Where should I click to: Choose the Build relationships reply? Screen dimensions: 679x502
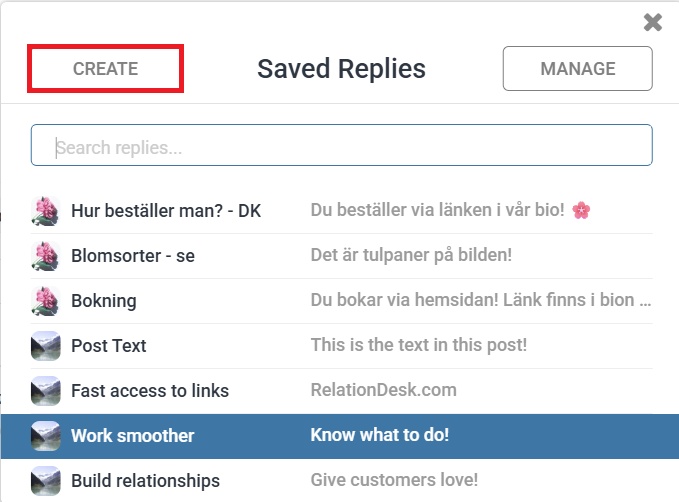point(341,480)
